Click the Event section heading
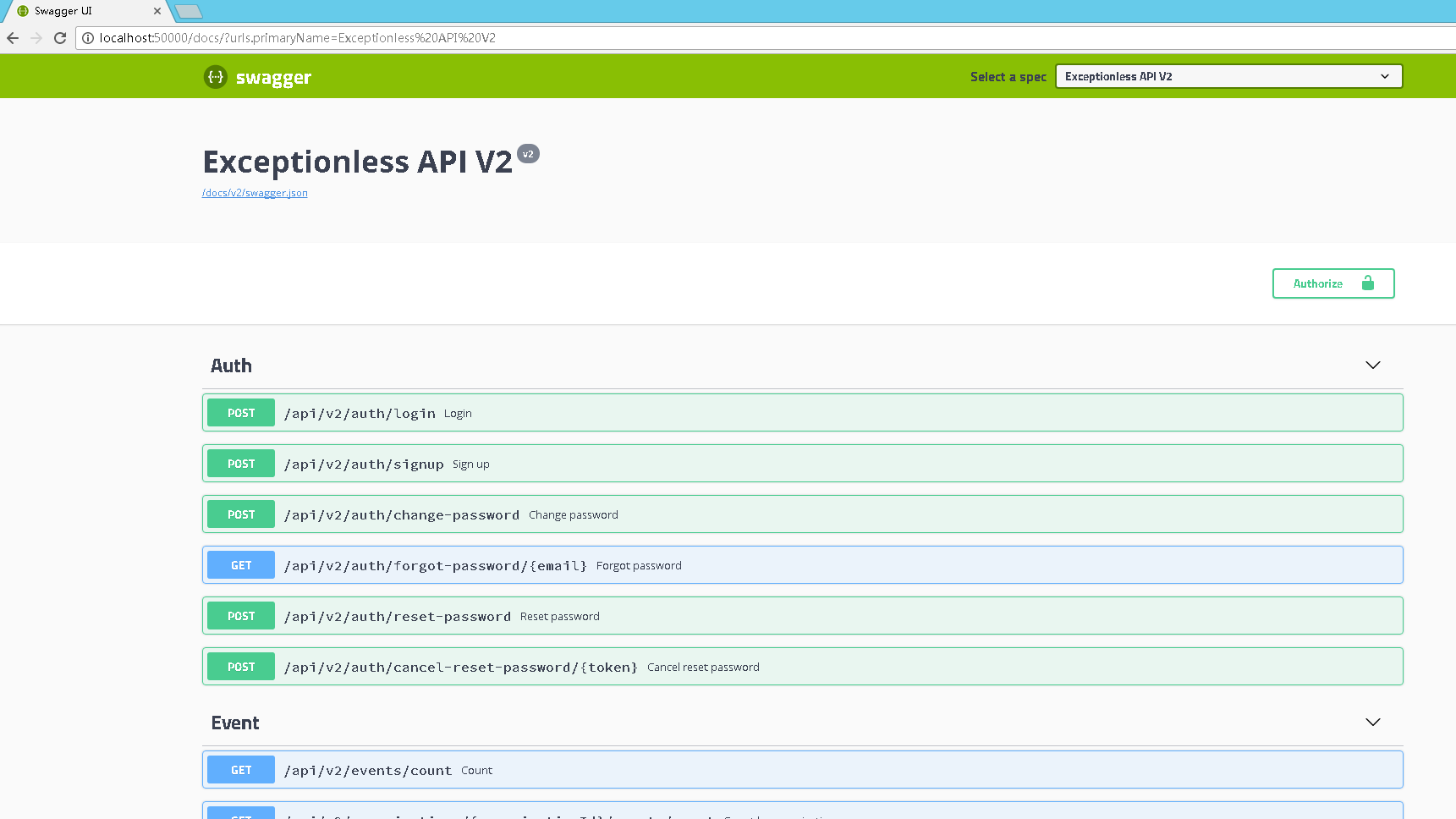This screenshot has width=1456, height=819. [235, 723]
